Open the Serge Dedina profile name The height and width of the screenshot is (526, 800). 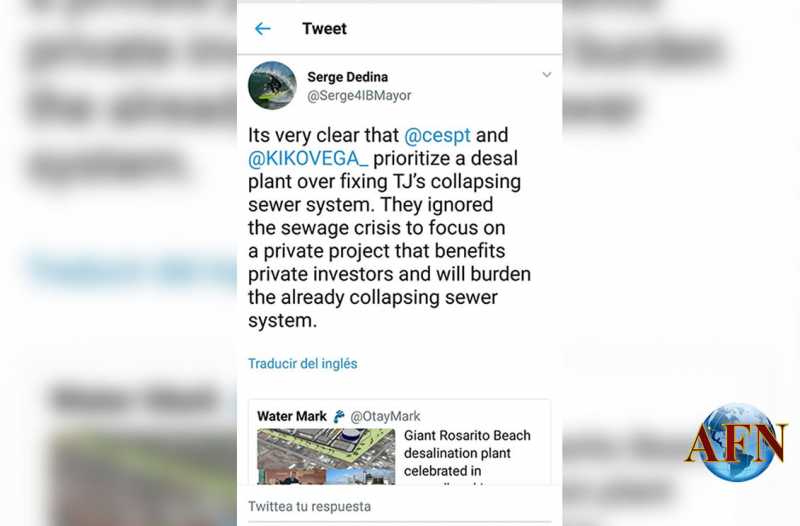coord(347,77)
